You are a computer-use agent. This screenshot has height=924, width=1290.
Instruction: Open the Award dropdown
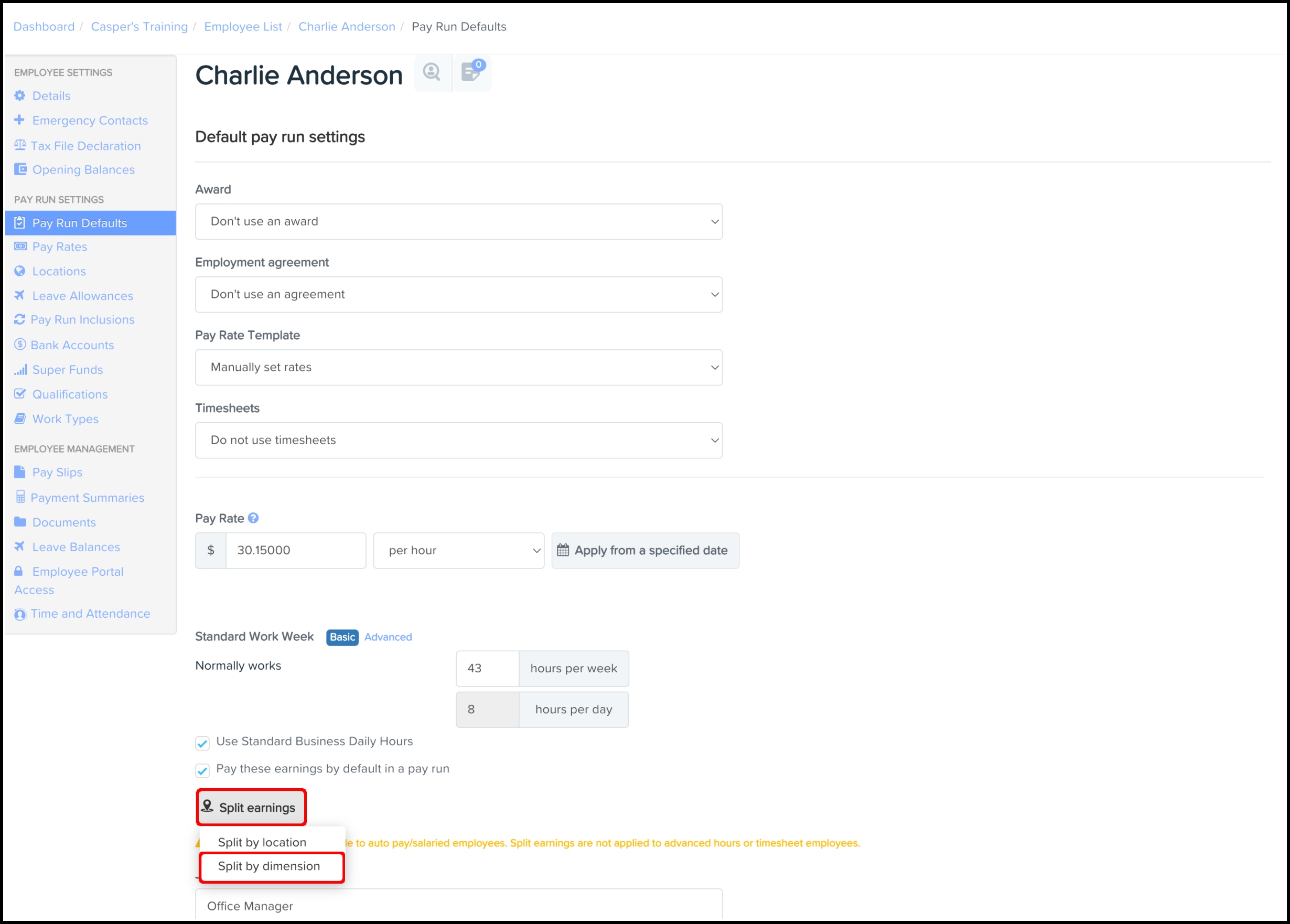(x=458, y=221)
